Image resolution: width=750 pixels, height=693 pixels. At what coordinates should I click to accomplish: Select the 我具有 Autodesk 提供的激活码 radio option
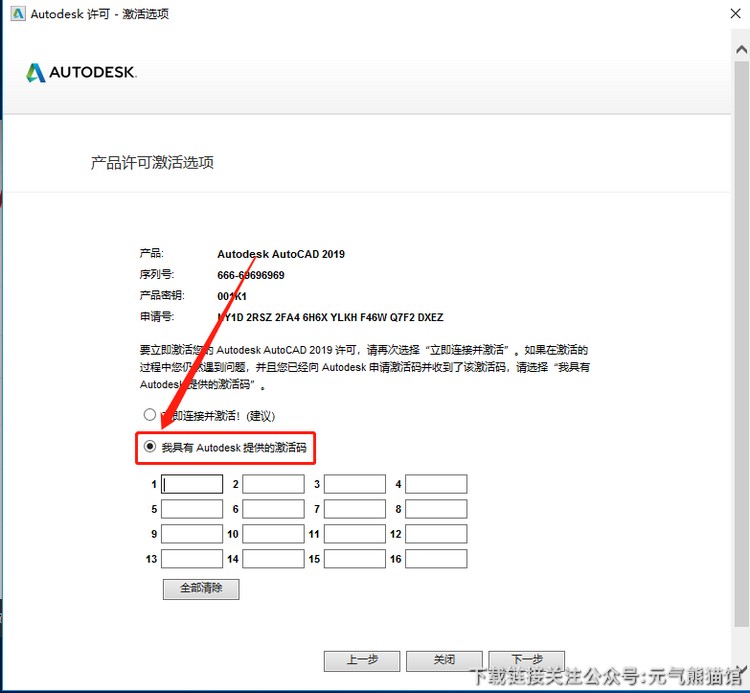tap(150, 447)
